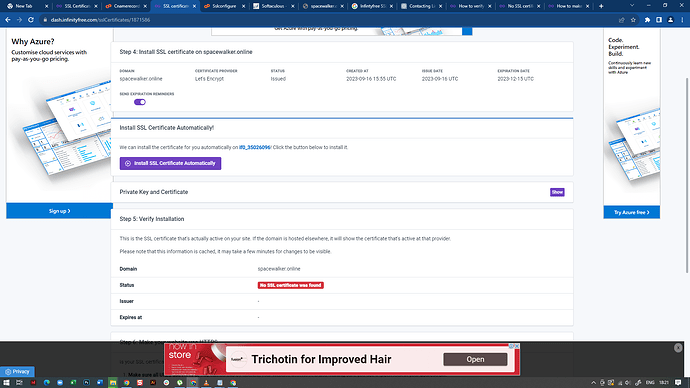Open the browser side panel icon
Viewport: 690px width, 388px height.
659,20
